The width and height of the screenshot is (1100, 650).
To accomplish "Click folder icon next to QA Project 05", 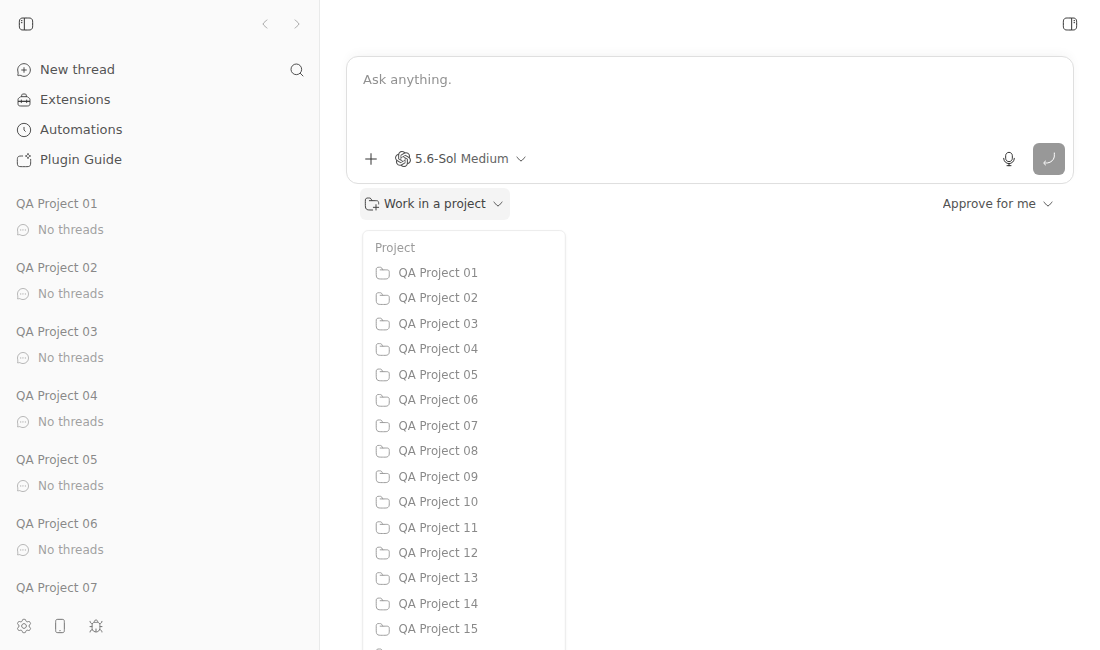I will point(382,375).
